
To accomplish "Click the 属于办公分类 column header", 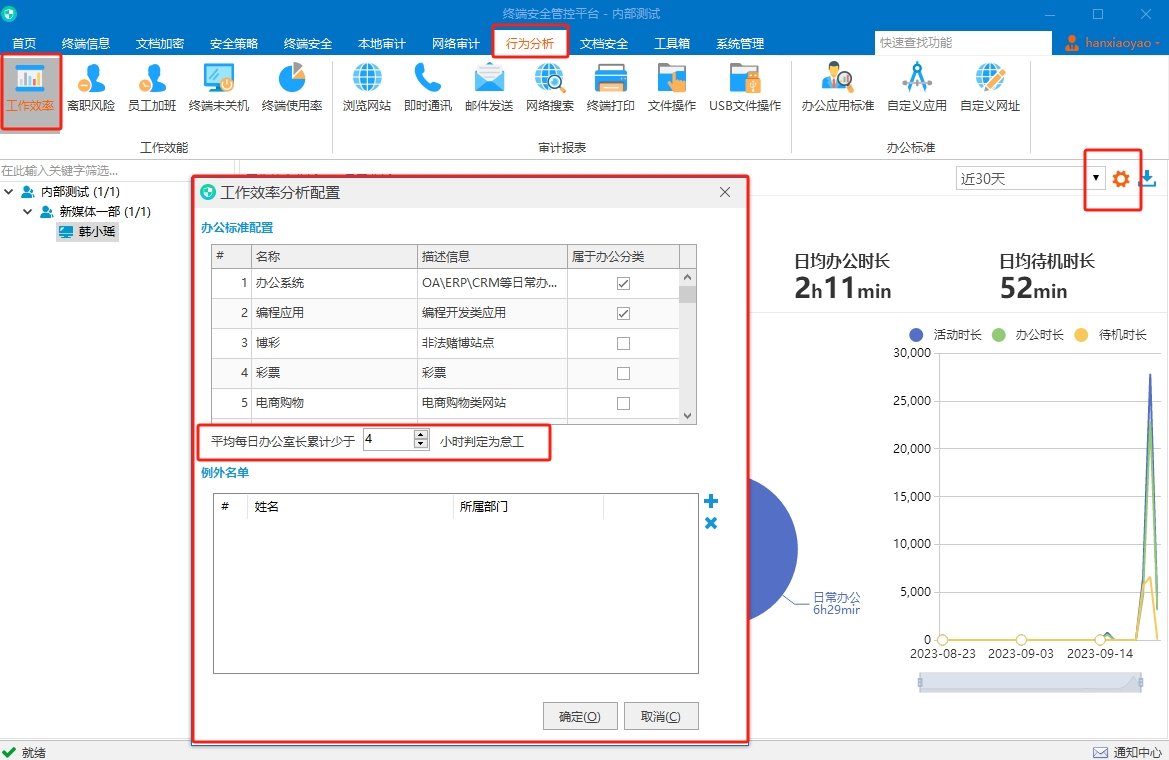I will pos(623,257).
